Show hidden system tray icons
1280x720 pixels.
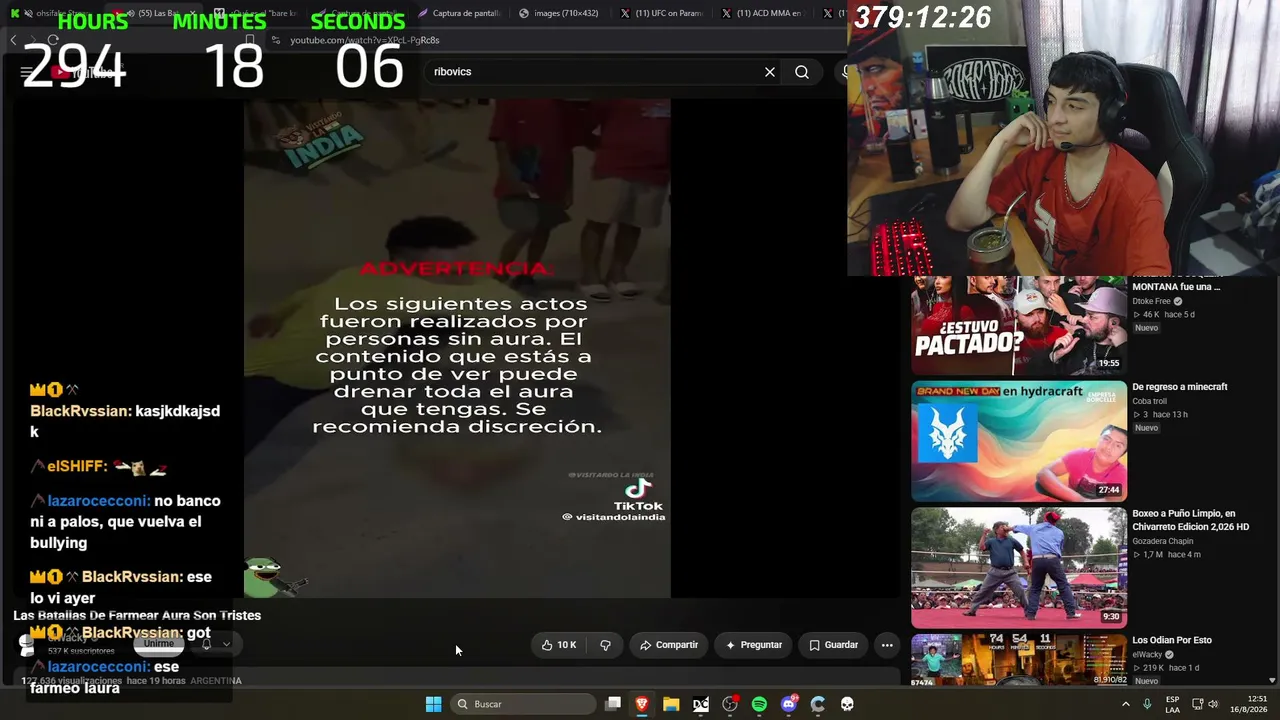tap(1126, 704)
